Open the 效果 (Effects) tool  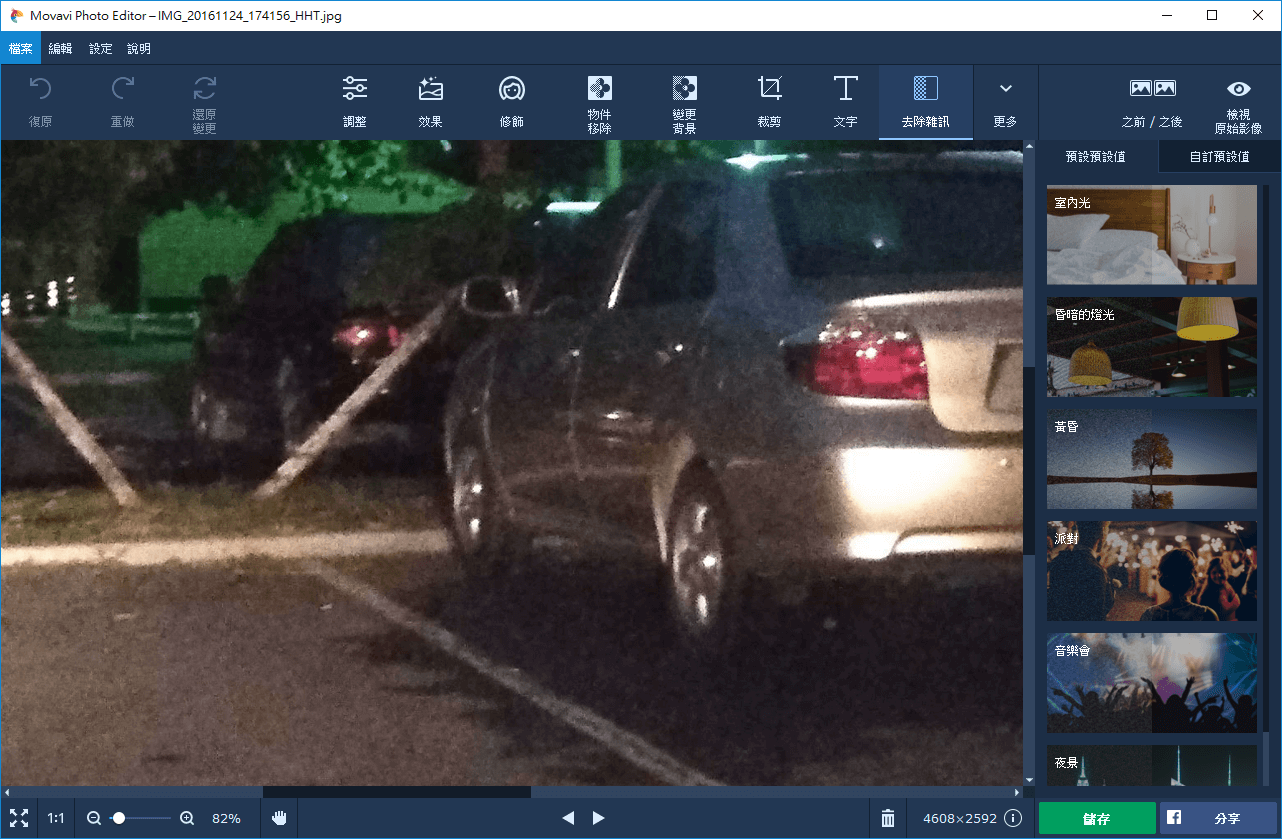[x=430, y=102]
